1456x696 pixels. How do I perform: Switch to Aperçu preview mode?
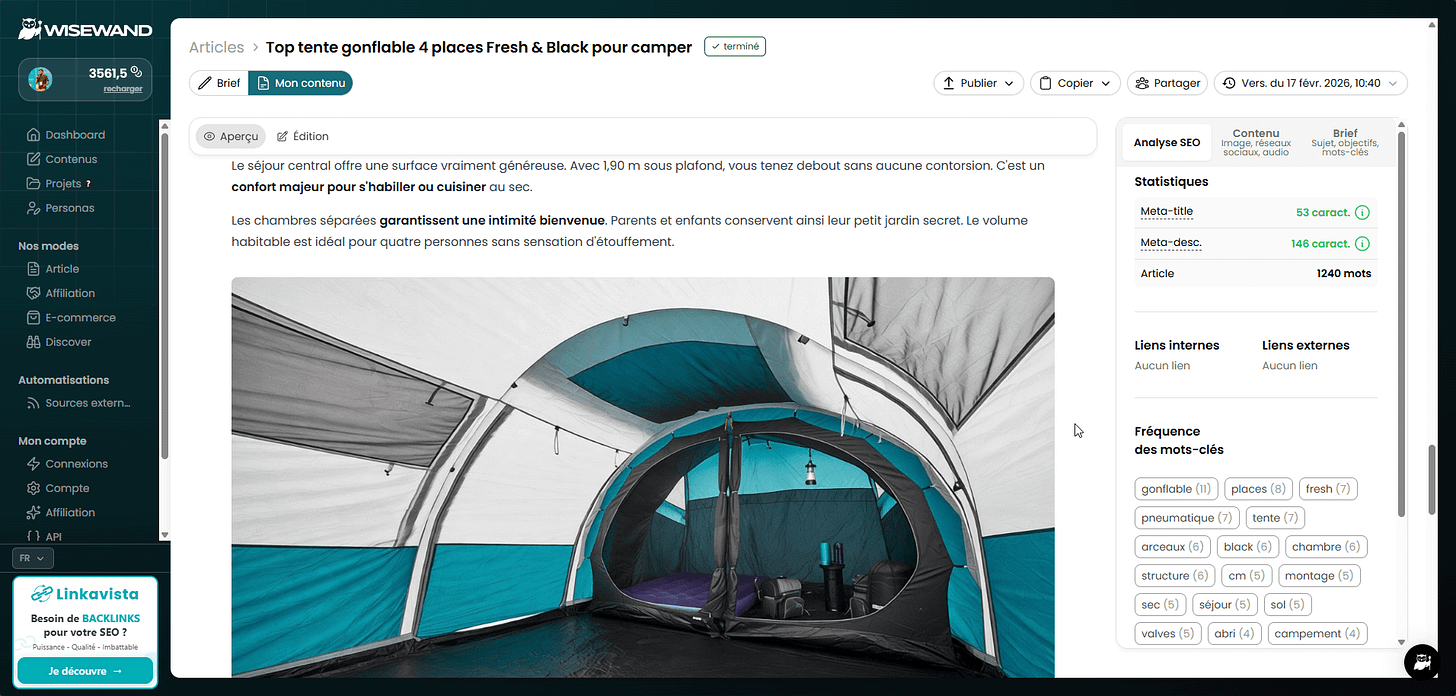pos(231,136)
